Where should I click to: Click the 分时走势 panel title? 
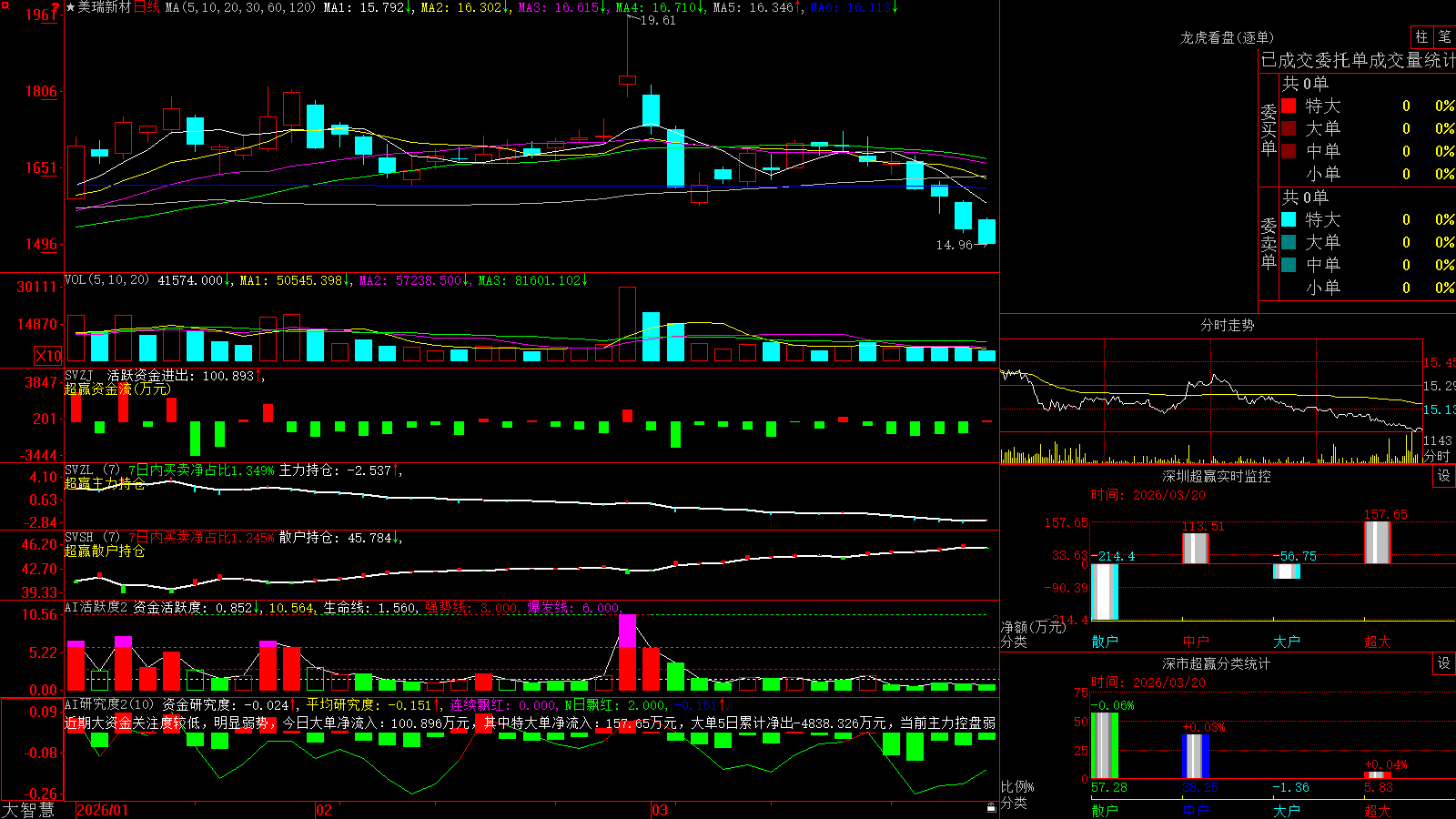point(1227,325)
